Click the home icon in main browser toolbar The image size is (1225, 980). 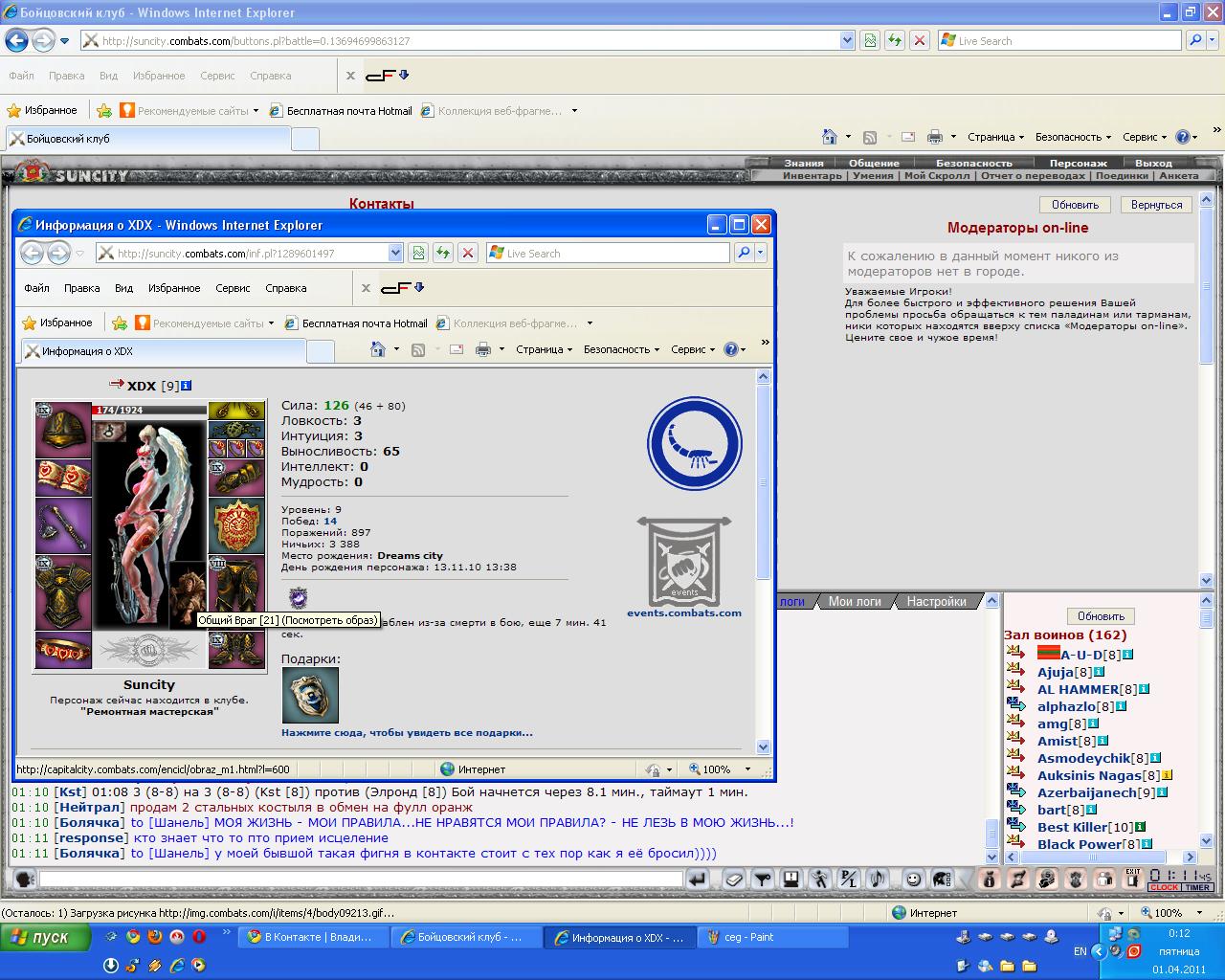coord(830,137)
